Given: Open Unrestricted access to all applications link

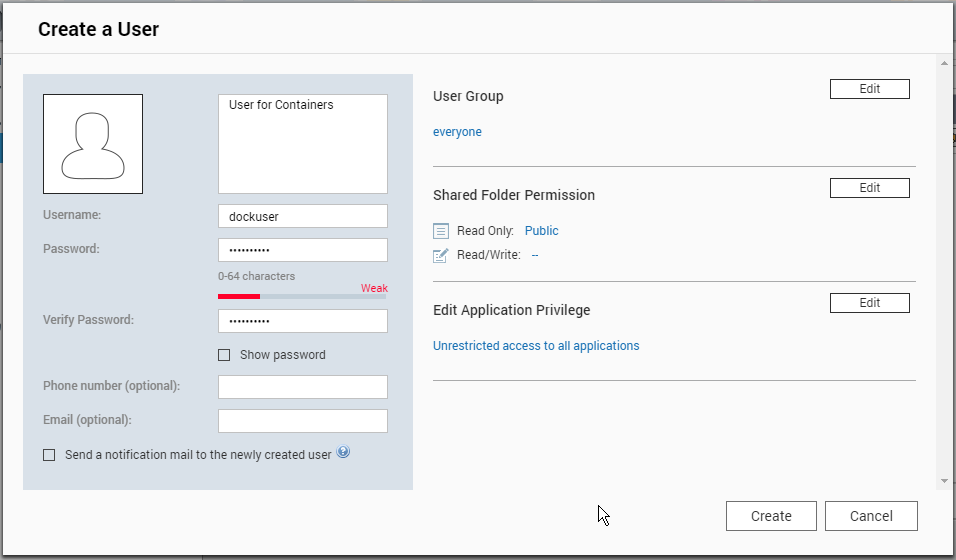Looking at the screenshot, I should [x=536, y=346].
